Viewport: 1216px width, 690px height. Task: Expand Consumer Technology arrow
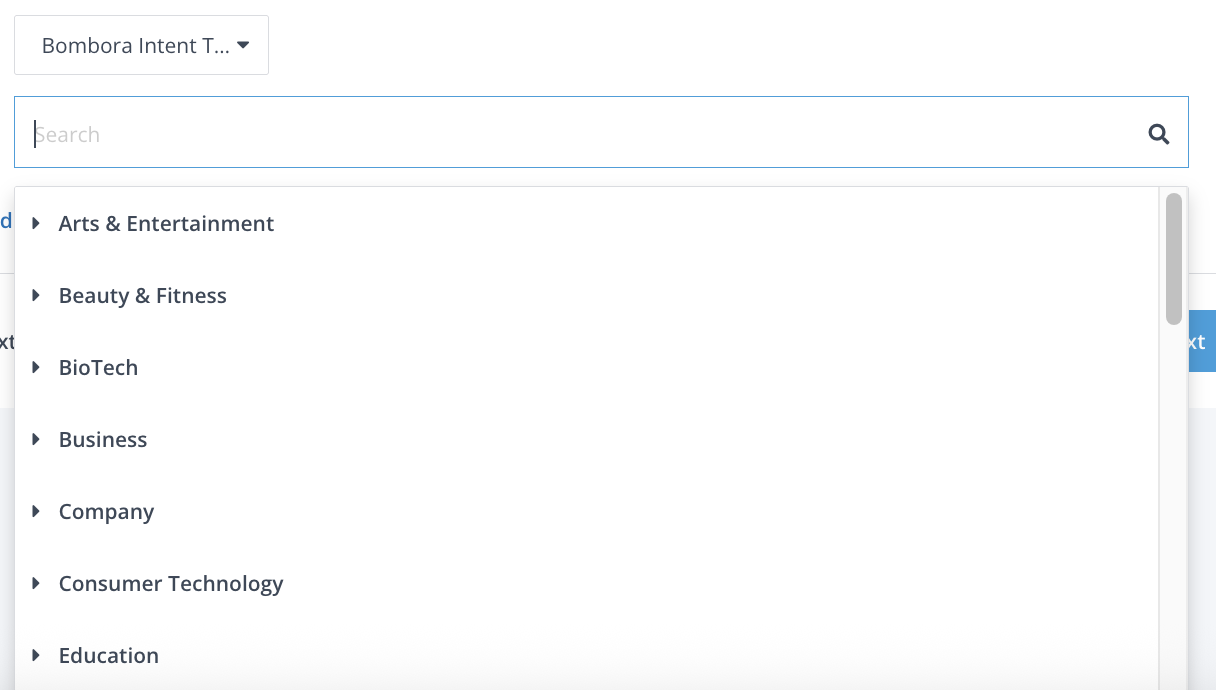pos(36,583)
